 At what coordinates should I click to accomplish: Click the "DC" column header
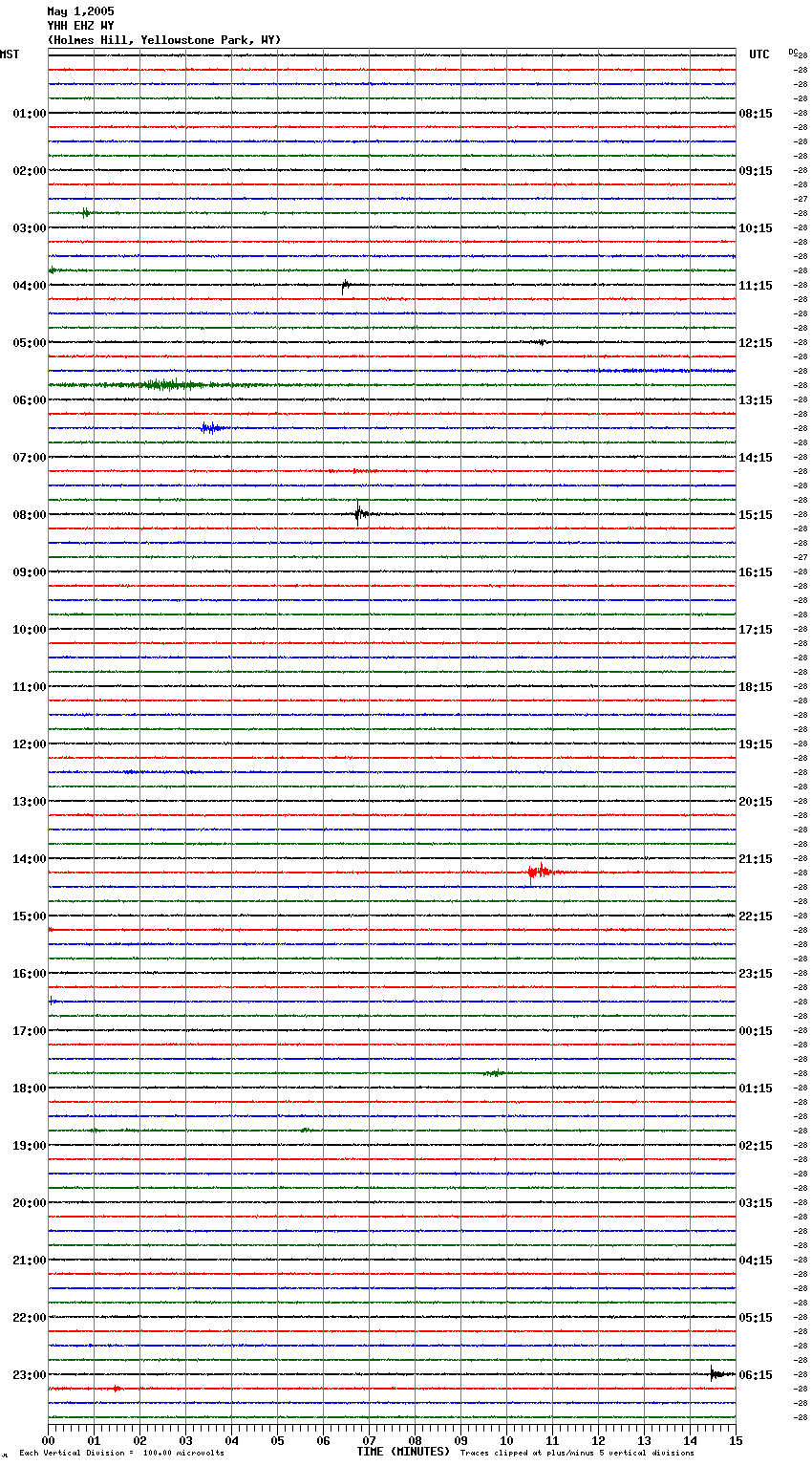[792, 52]
